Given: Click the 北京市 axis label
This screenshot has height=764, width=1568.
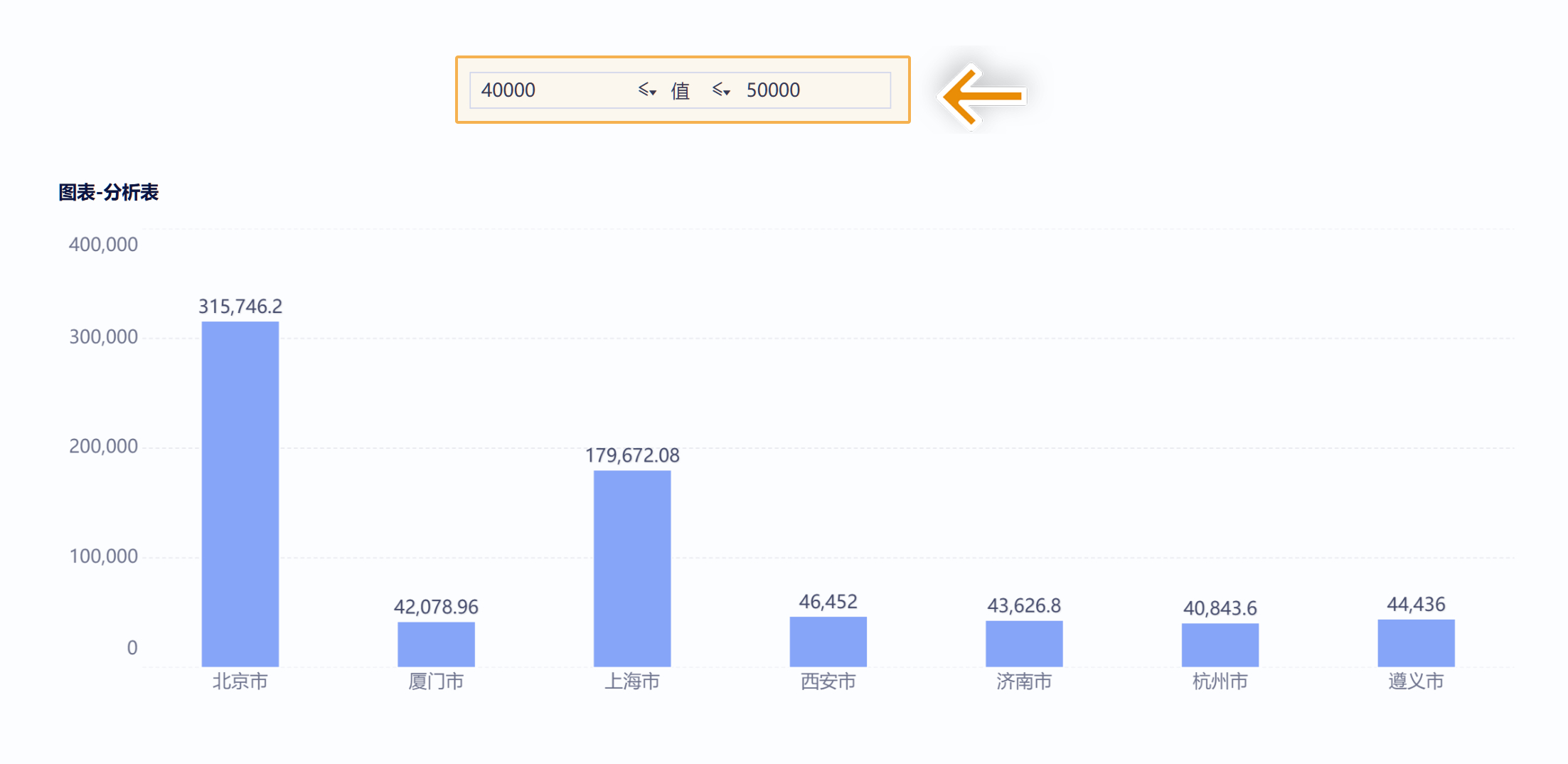Looking at the screenshot, I should point(240,681).
